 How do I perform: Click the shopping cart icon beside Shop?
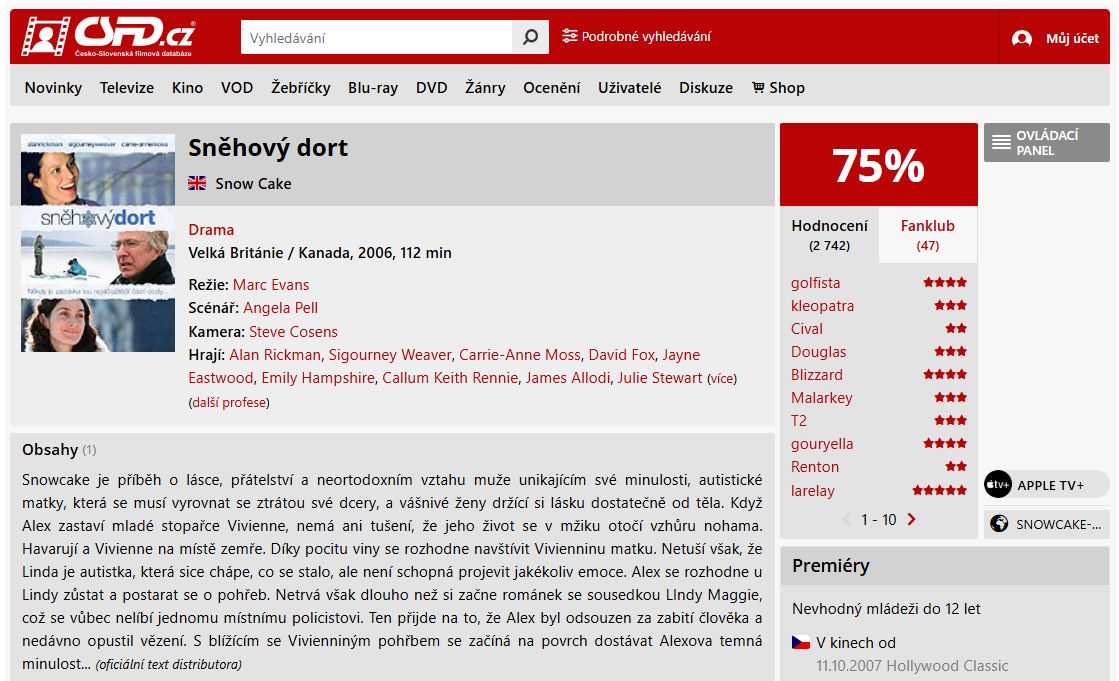[758, 87]
